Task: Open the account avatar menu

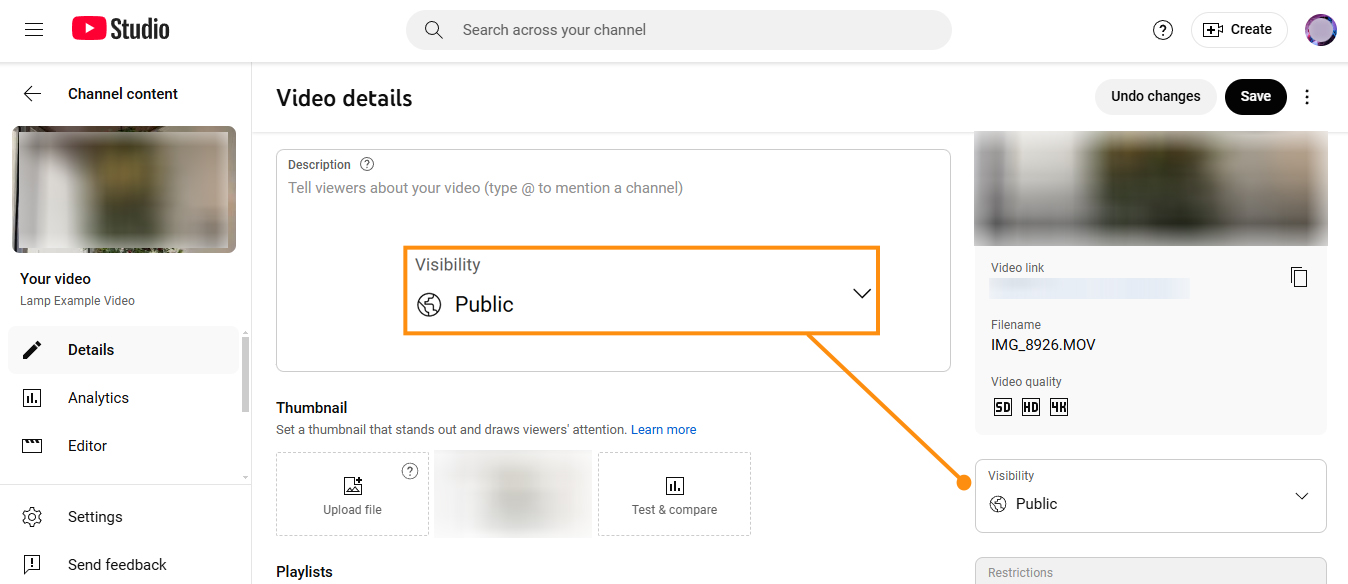Action: coord(1320,30)
